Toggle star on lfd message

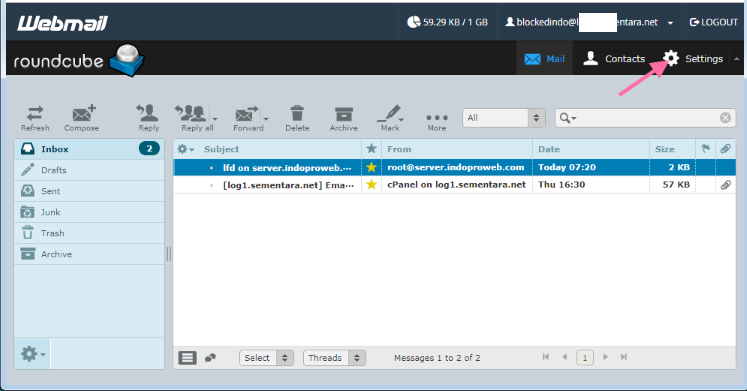coord(372,167)
